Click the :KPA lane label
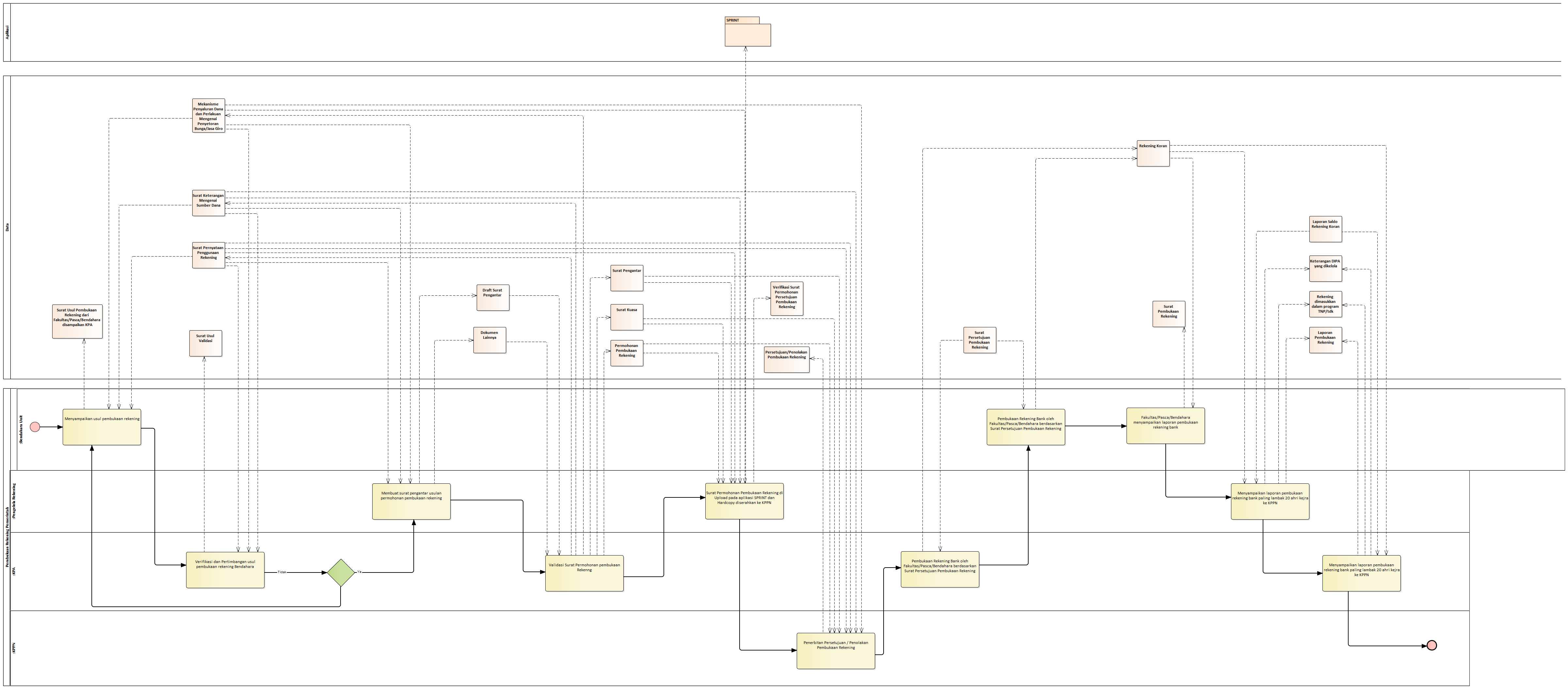The height and width of the screenshot is (689, 1568). [x=14, y=571]
